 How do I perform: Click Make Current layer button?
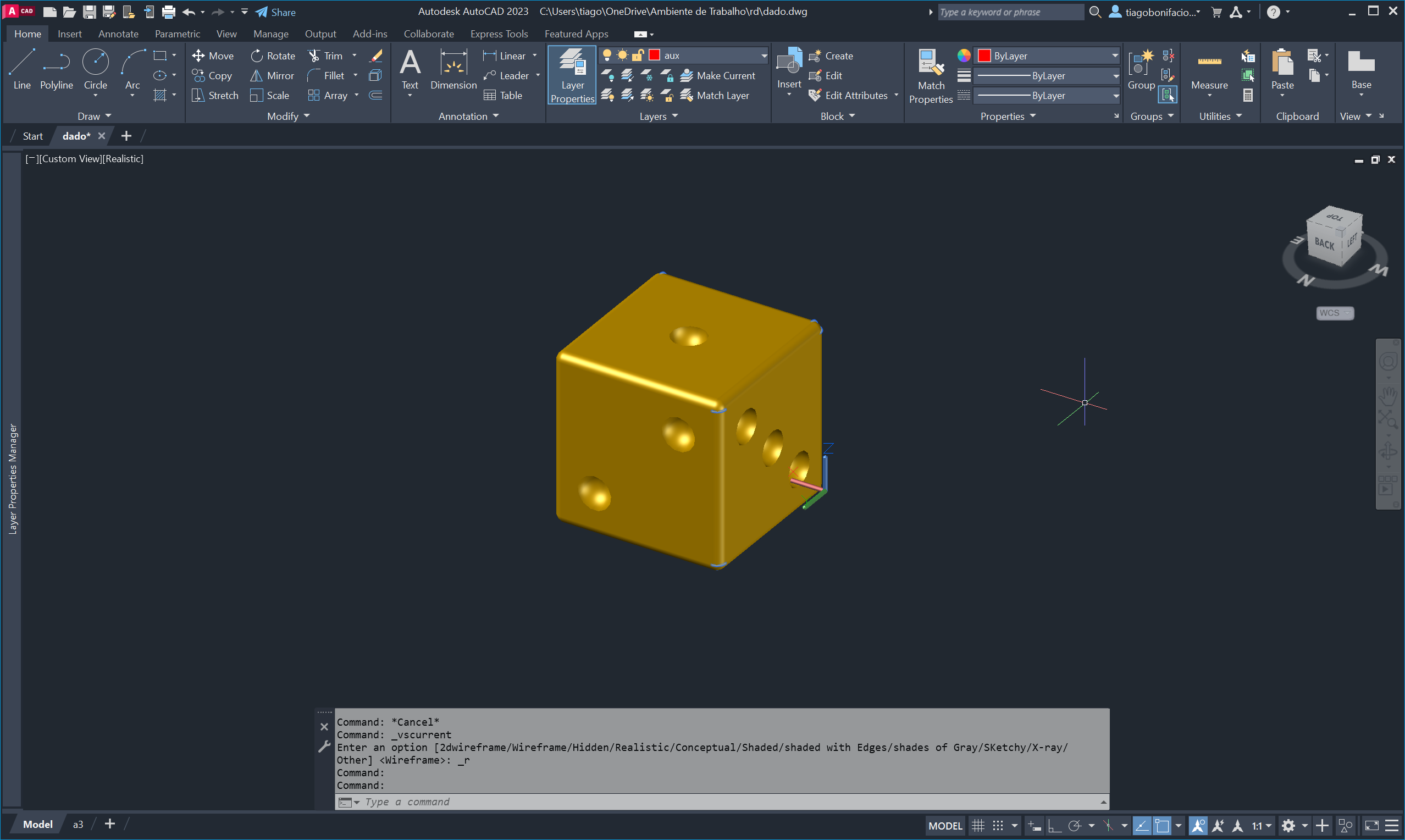[x=717, y=75]
